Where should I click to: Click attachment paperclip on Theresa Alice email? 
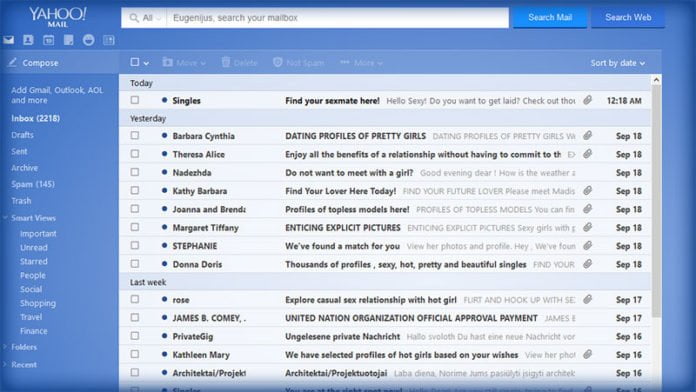[x=587, y=154]
